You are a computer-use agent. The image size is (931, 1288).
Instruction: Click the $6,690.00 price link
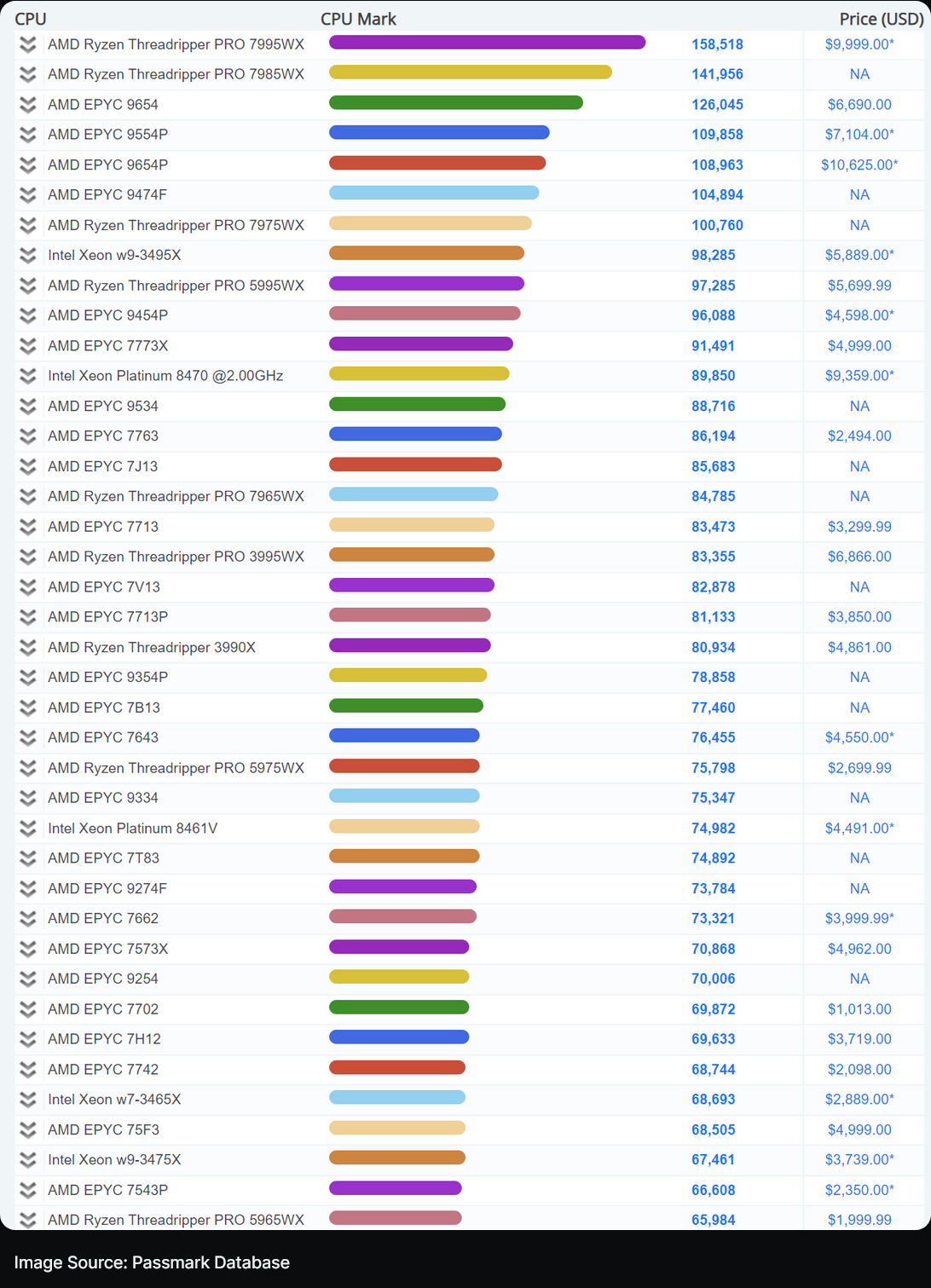pyautogui.click(x=859, y=105)
